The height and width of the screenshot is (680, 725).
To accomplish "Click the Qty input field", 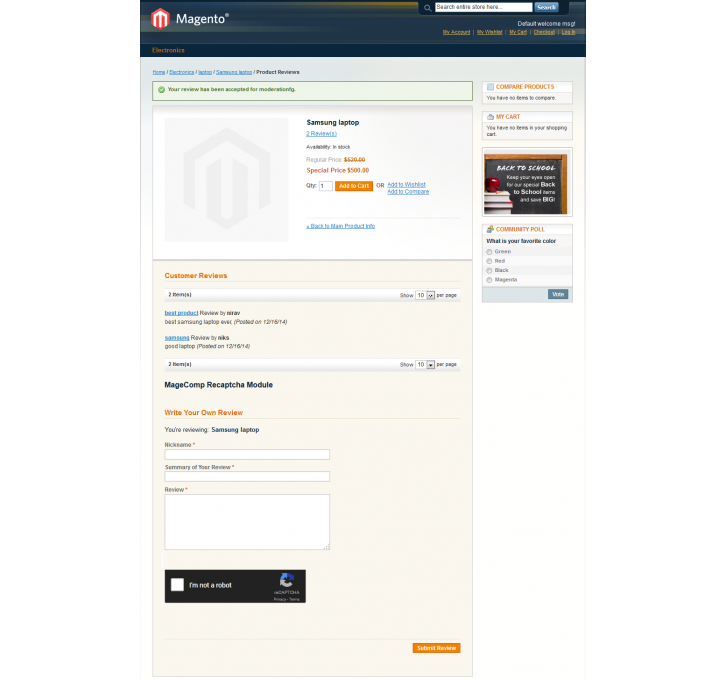I will tap(326, 186).
